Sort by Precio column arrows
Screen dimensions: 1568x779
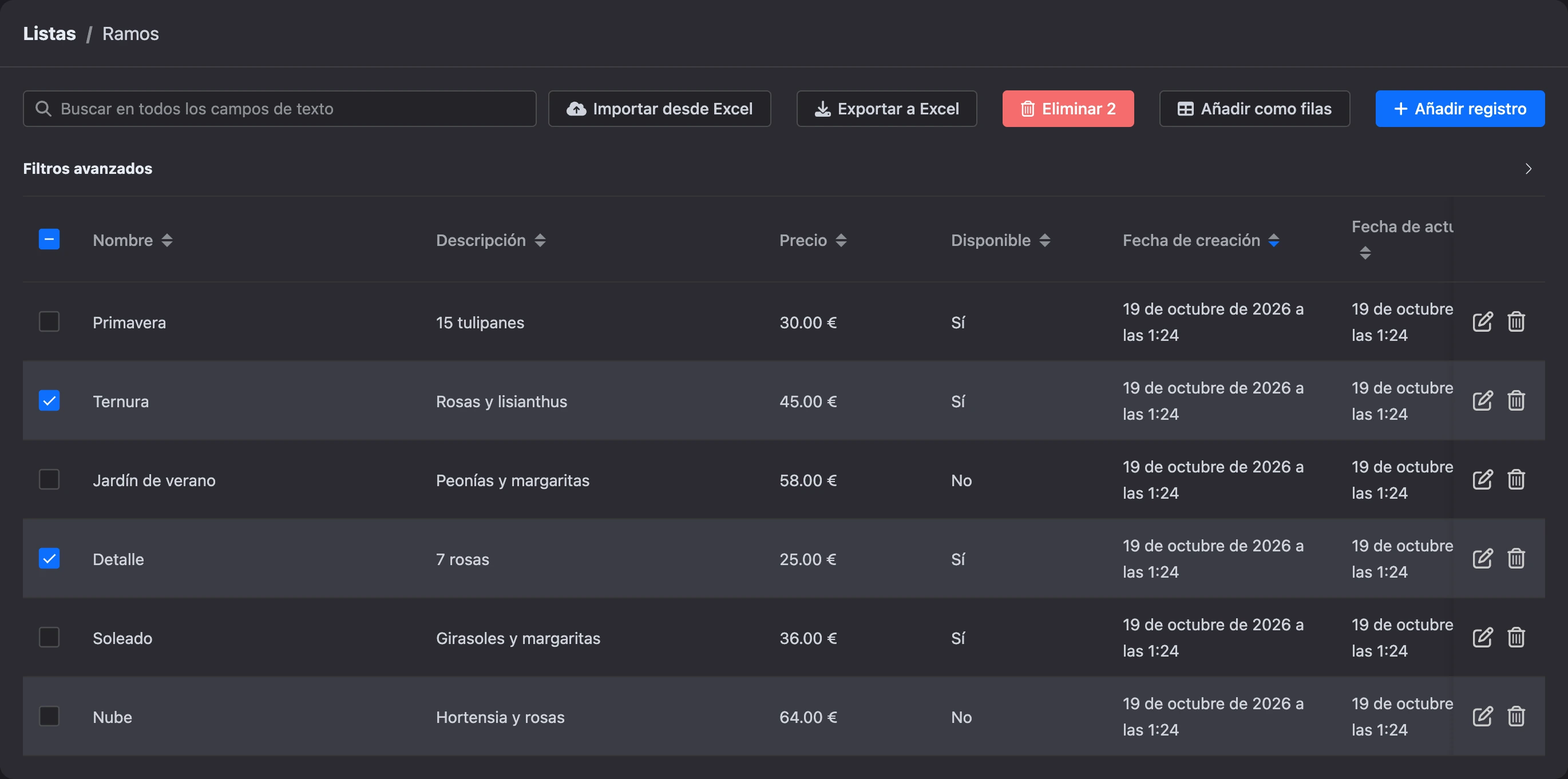point(841,240)
